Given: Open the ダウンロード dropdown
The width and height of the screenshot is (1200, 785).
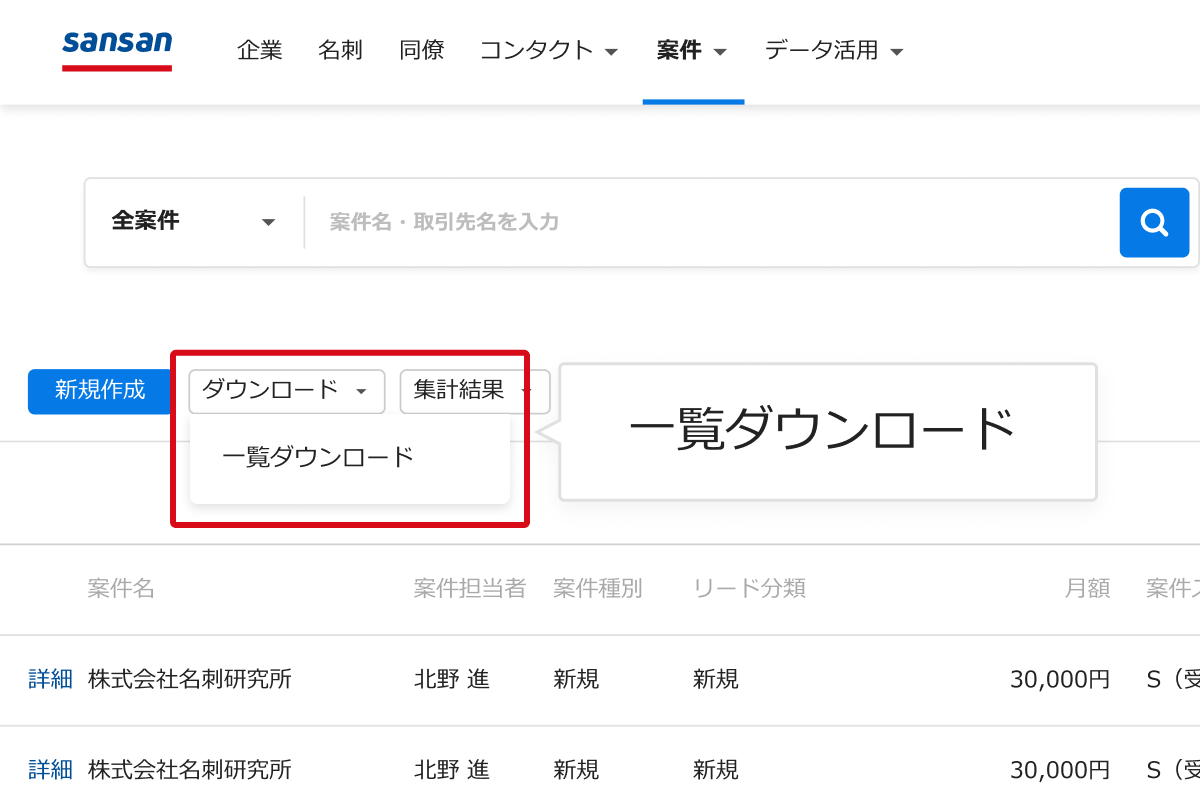Looking at the screenshot, I should coord(286,391).
